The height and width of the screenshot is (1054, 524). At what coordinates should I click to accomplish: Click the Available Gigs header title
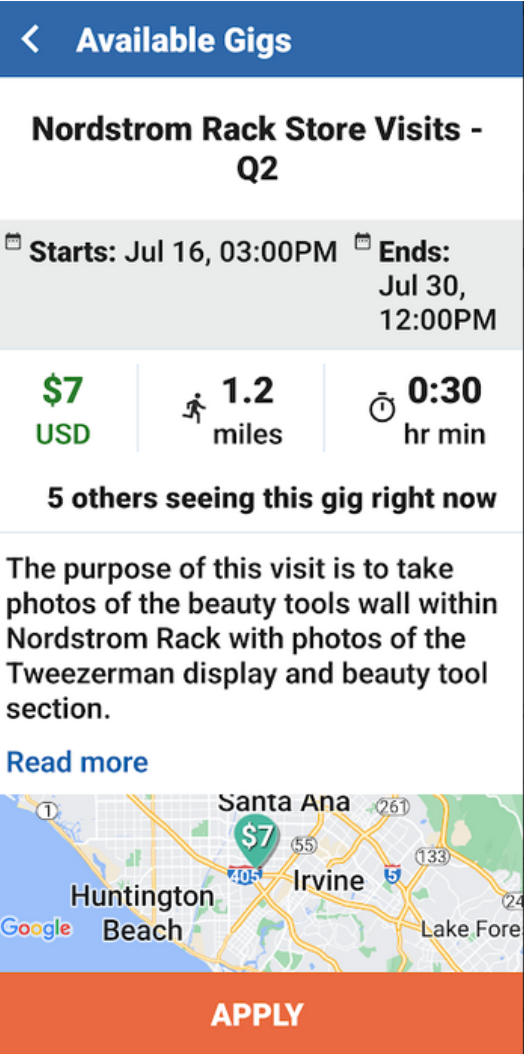(x=184, y=40)
